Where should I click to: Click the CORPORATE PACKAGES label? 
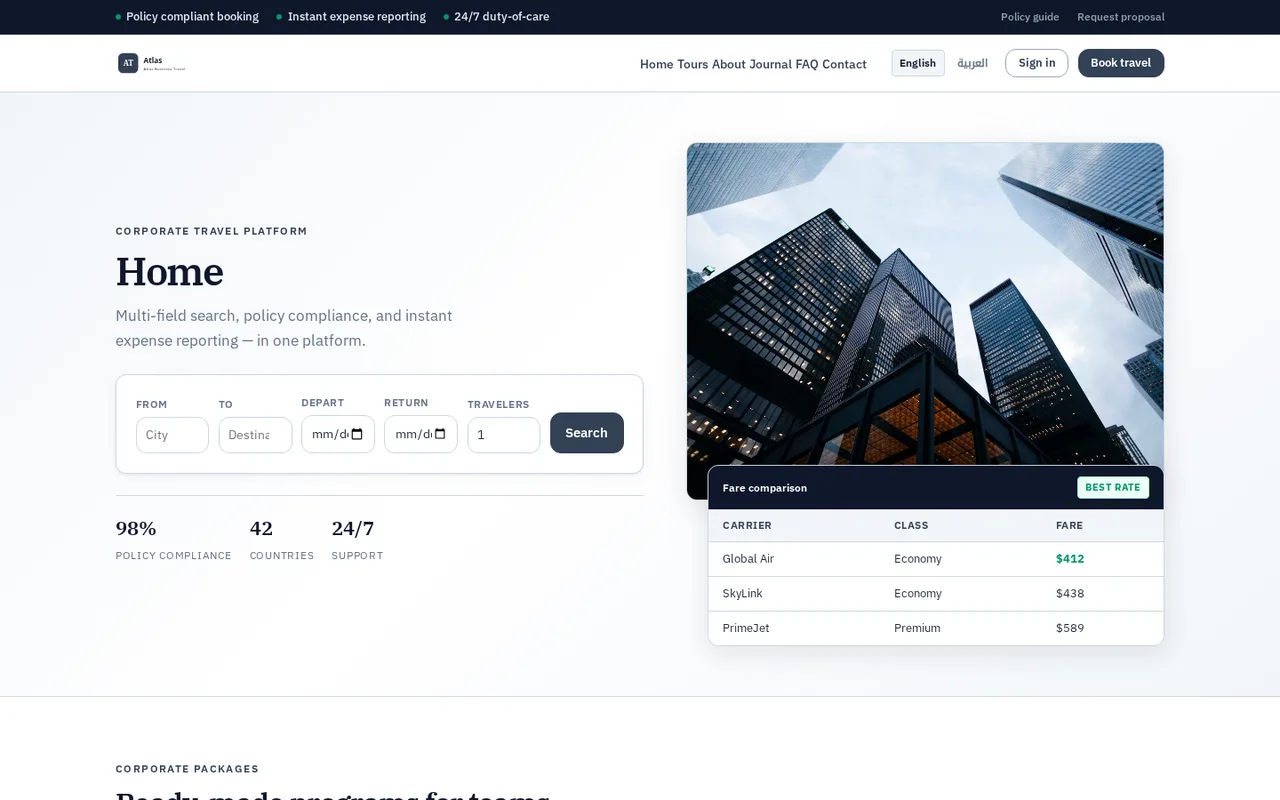(x=187, y=769)
